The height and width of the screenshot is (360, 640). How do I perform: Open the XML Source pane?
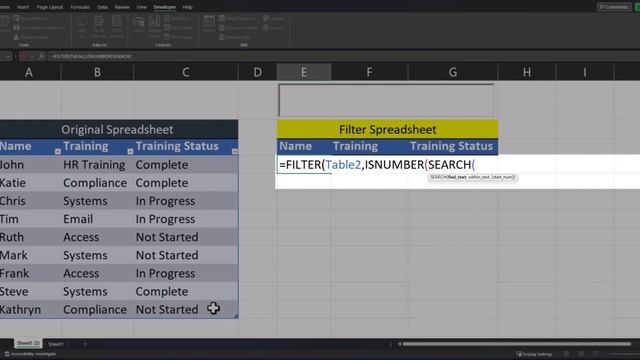pos(209,24)
